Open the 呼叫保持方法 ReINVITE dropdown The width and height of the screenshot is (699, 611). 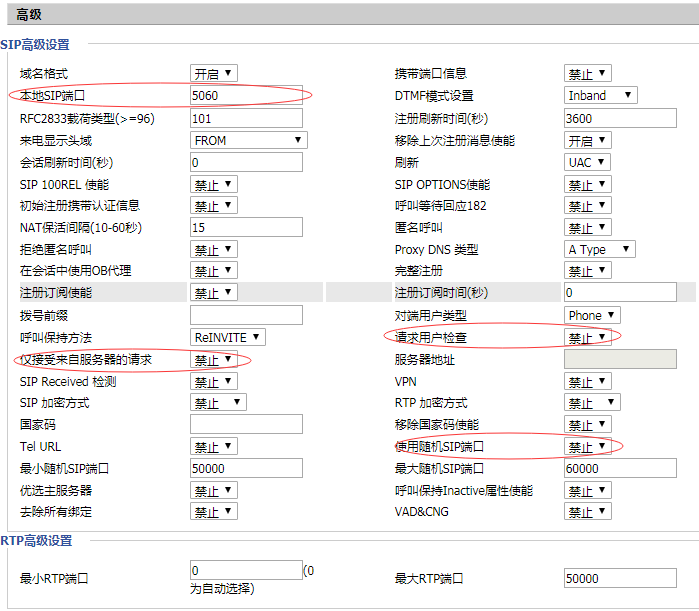point(227,337)
